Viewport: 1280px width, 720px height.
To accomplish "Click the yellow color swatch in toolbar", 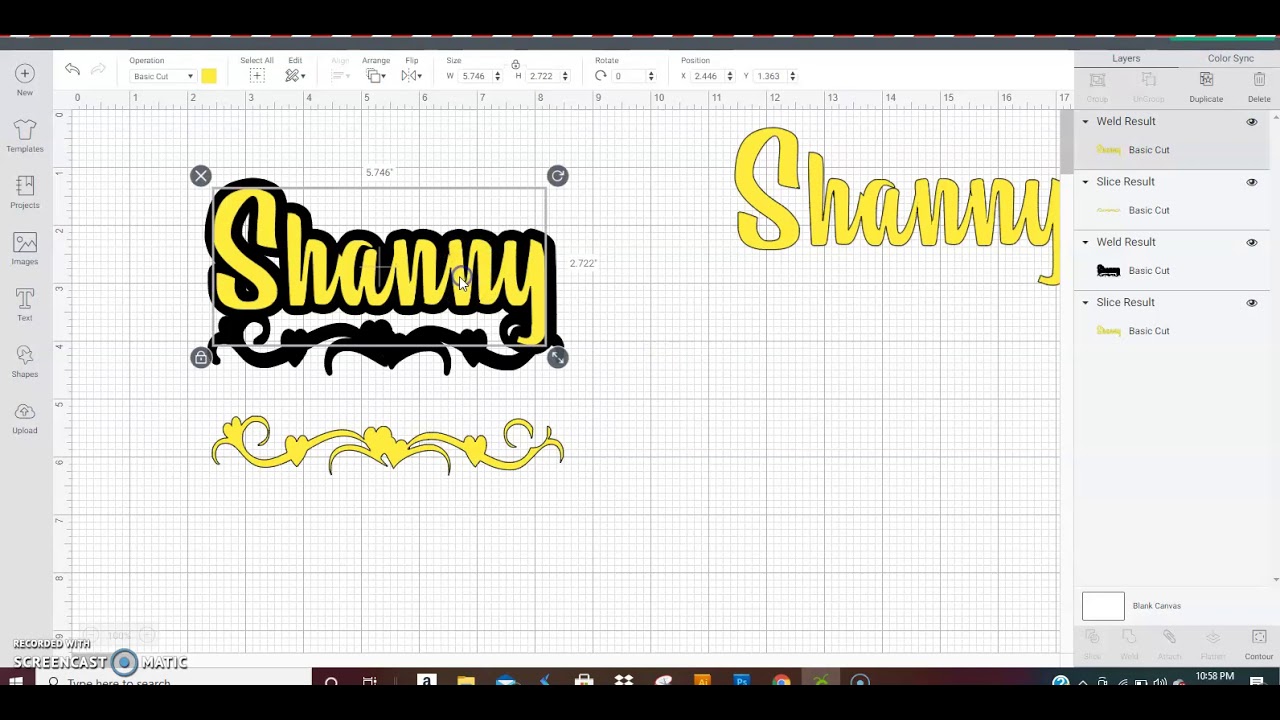I will coord(209,76).
